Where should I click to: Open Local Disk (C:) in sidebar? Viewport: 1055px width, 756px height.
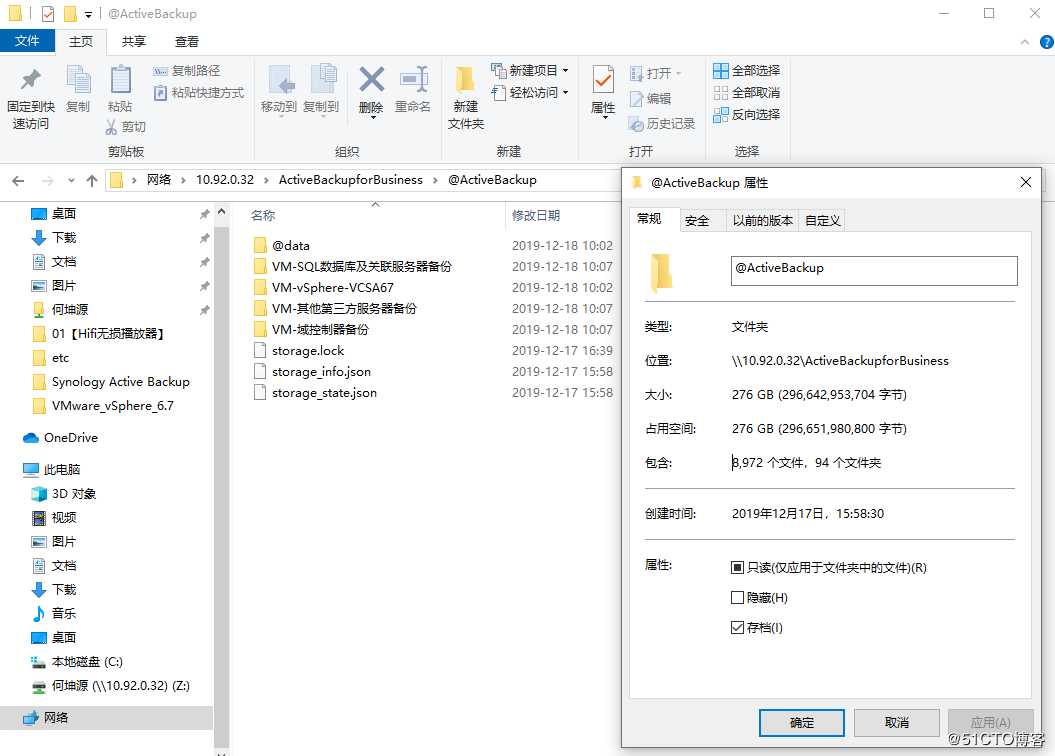[77, 662]
